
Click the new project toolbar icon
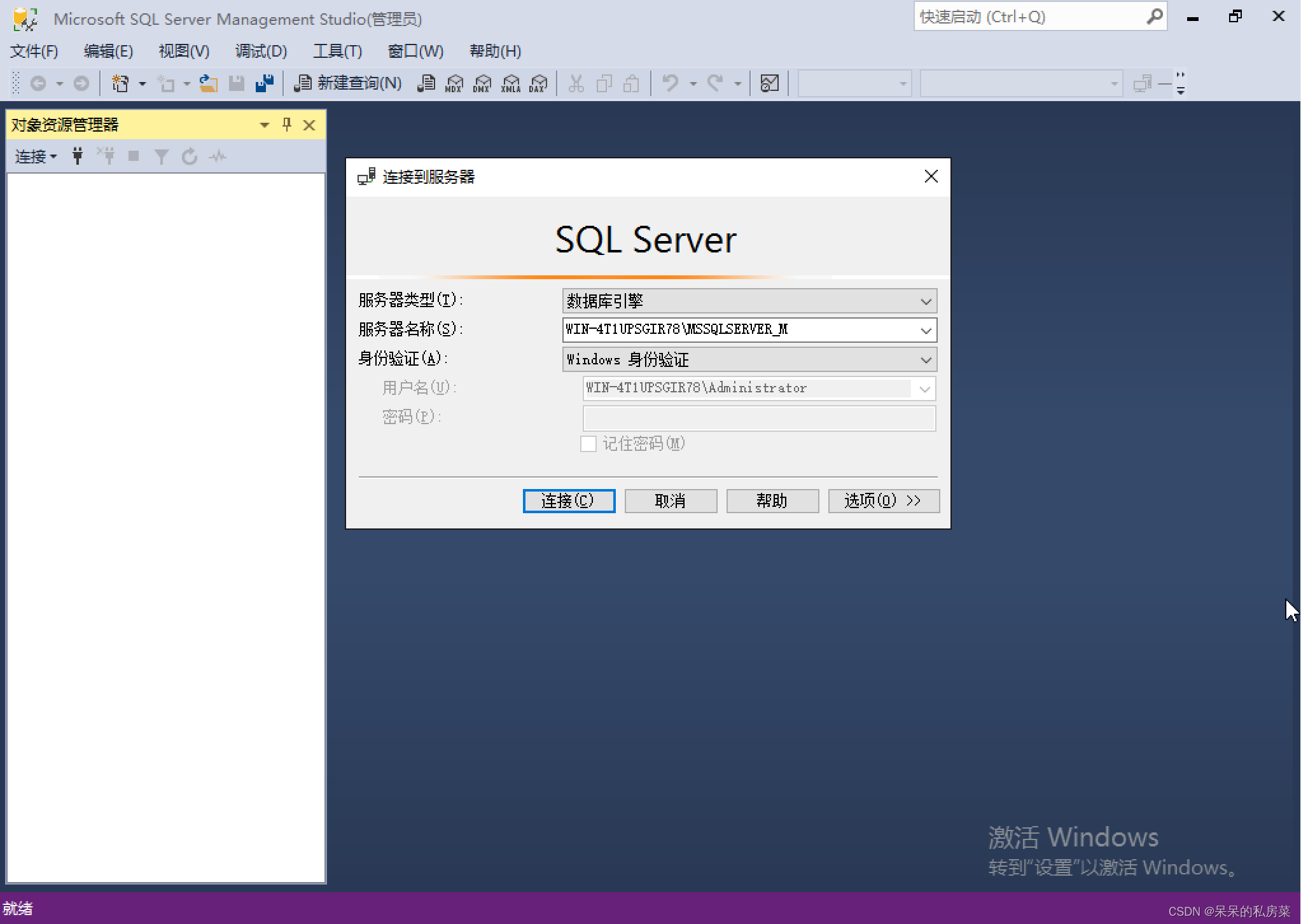tap(120, 83)
